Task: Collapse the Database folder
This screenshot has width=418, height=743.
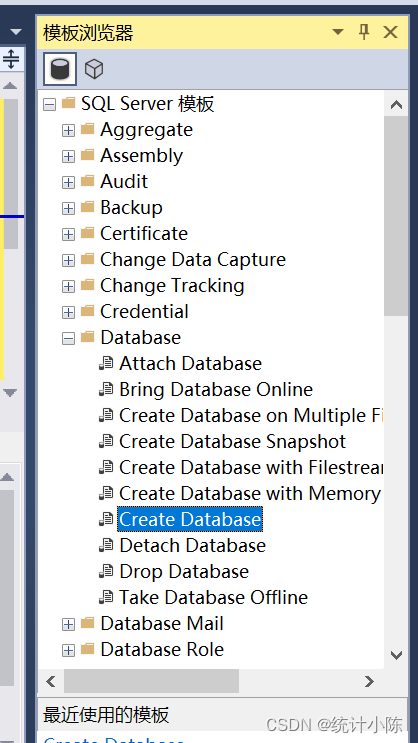Action: pyautogui.click(x=69, y=338)
